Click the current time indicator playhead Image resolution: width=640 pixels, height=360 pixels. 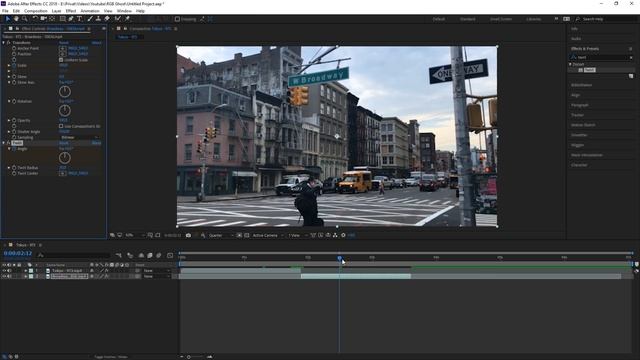click(x=340, y=258)
